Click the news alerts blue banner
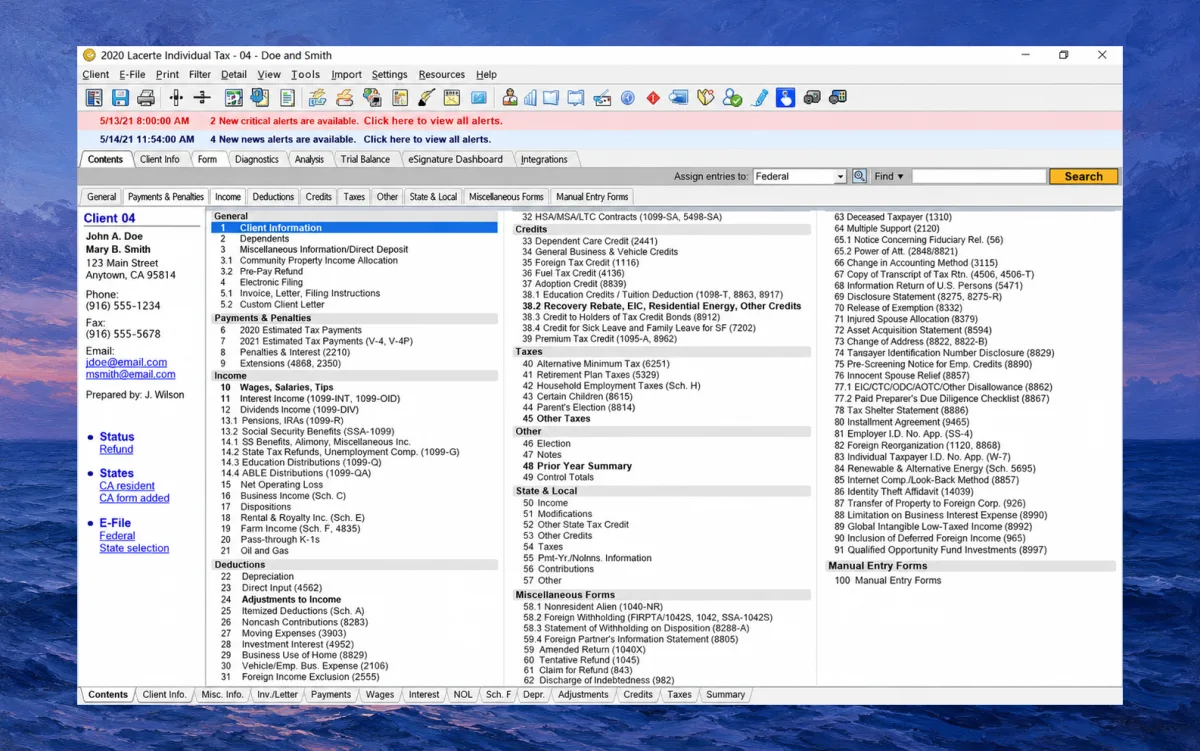 600,140
